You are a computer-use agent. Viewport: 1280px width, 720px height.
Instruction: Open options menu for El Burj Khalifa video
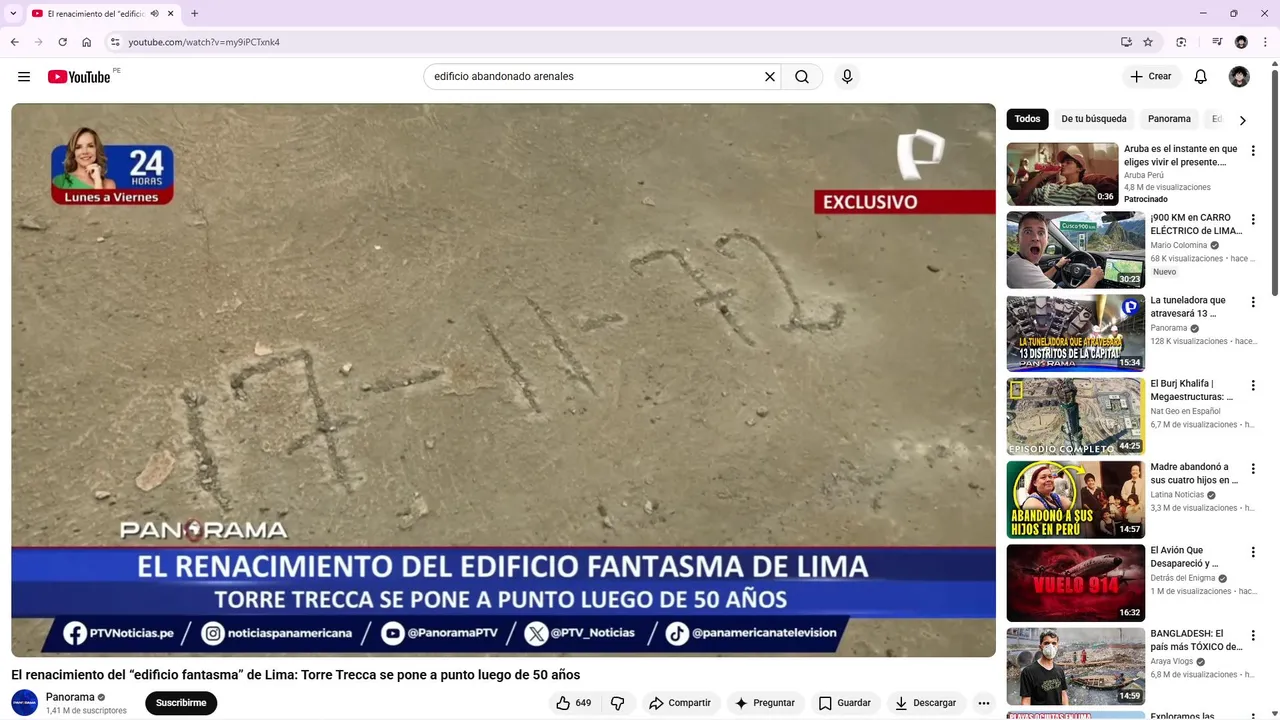tap(1253, 385)
